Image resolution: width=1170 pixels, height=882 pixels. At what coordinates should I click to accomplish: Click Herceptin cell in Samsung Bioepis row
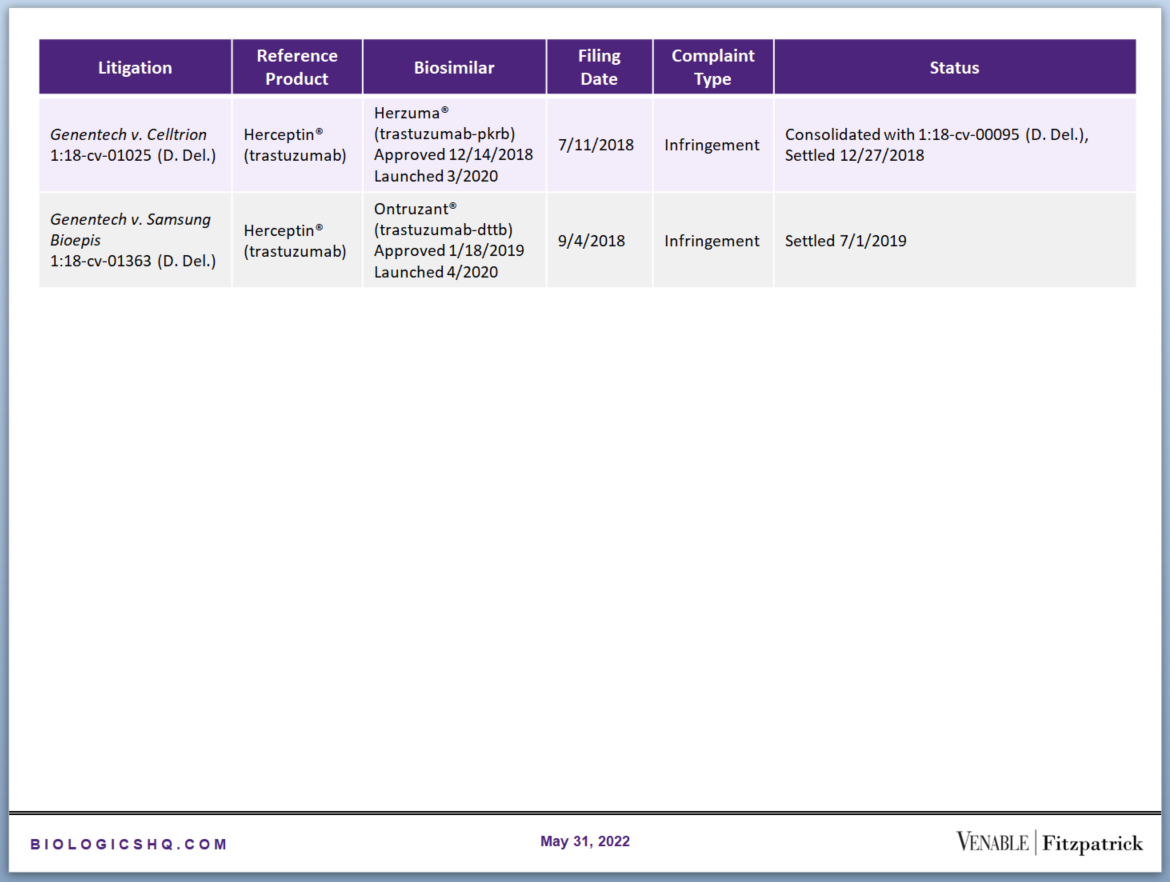(x=297, y=240)
